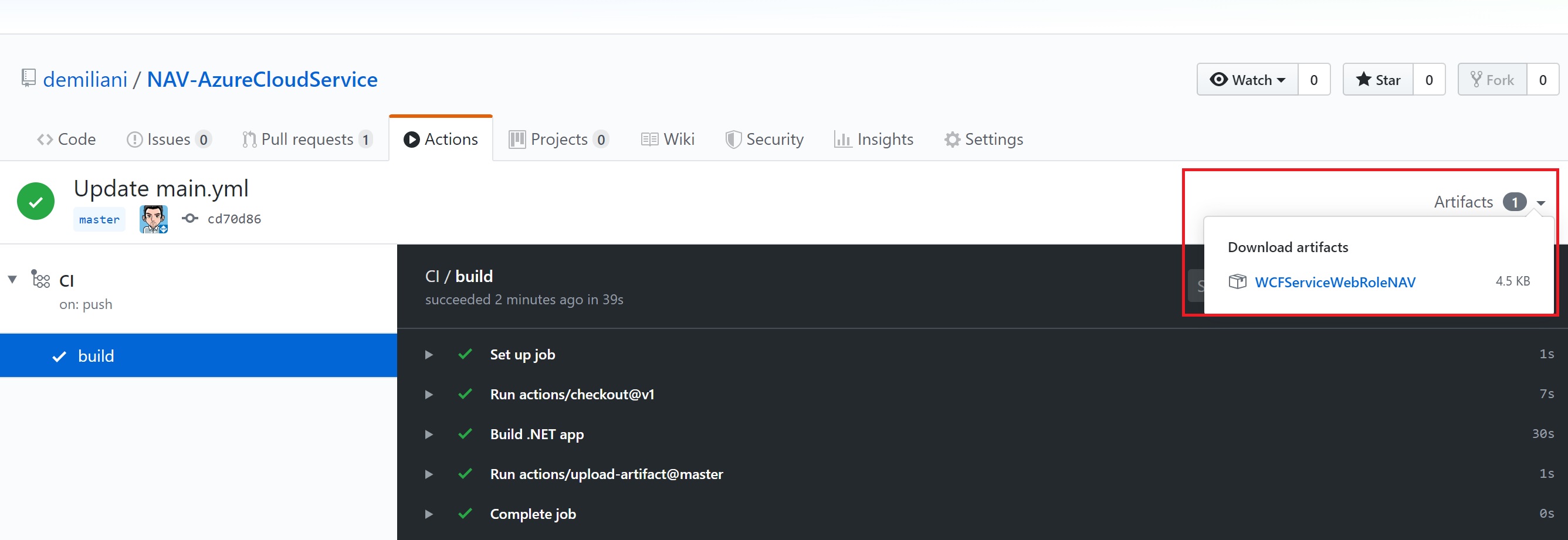The width and height of the screenshot is (1568, 540).
Task: Collapse the CI workflow tree
Action: pos(12,280)
